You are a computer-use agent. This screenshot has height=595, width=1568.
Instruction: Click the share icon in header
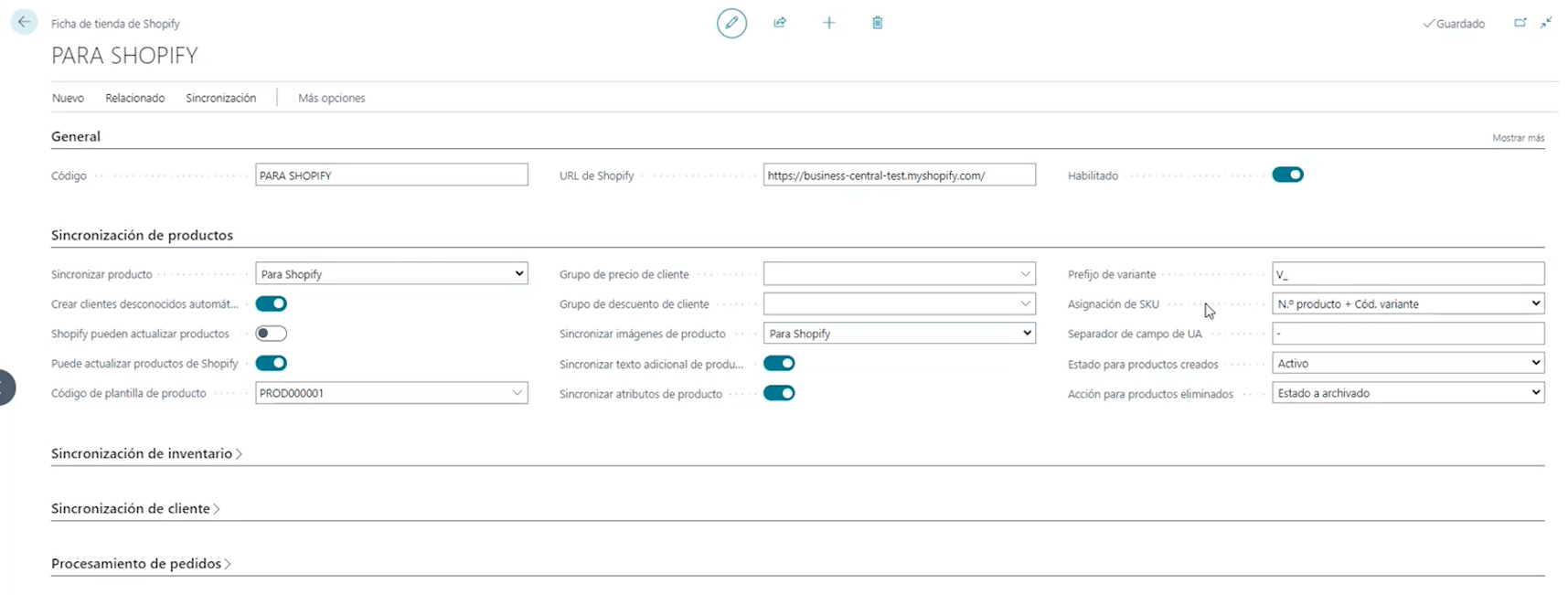[x=780, y=23]
